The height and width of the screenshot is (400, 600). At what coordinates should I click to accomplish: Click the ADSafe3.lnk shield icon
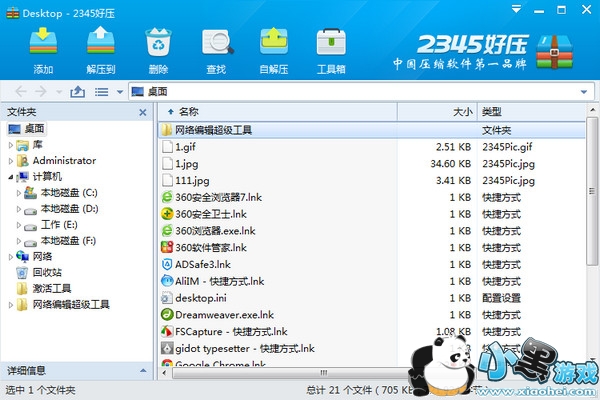(x=167, y=264)
